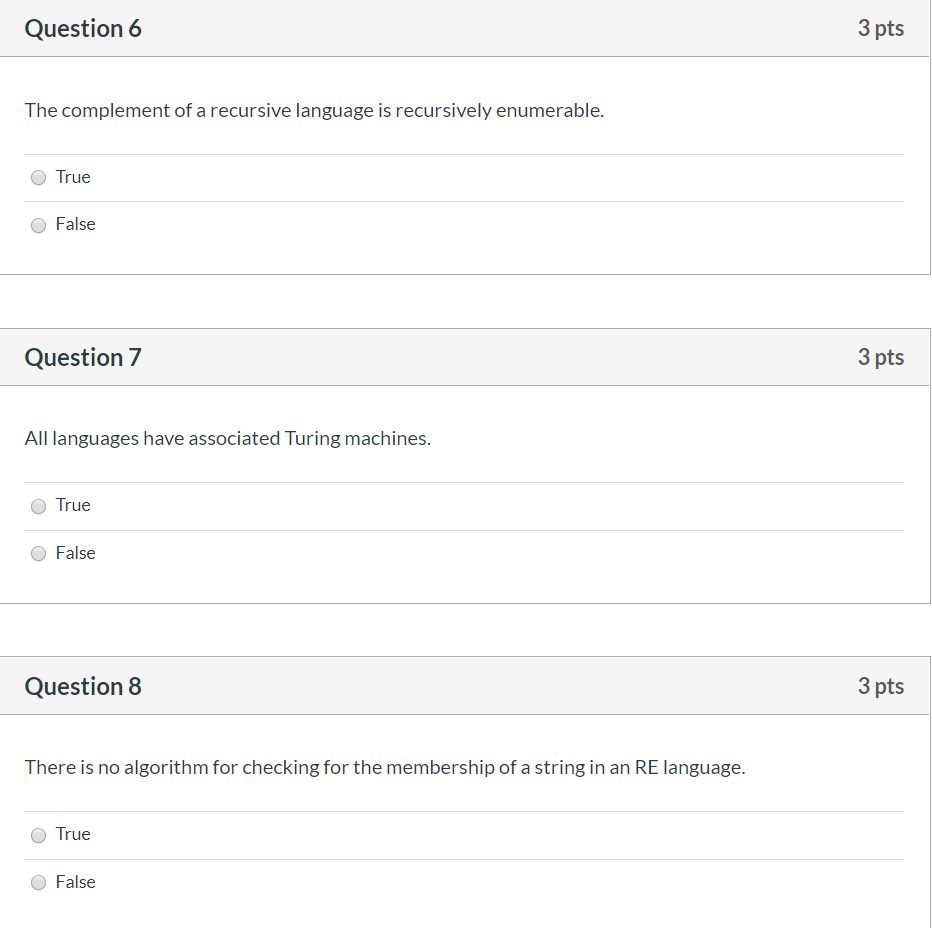Click the True label text in Question 6

click(73, 176)
